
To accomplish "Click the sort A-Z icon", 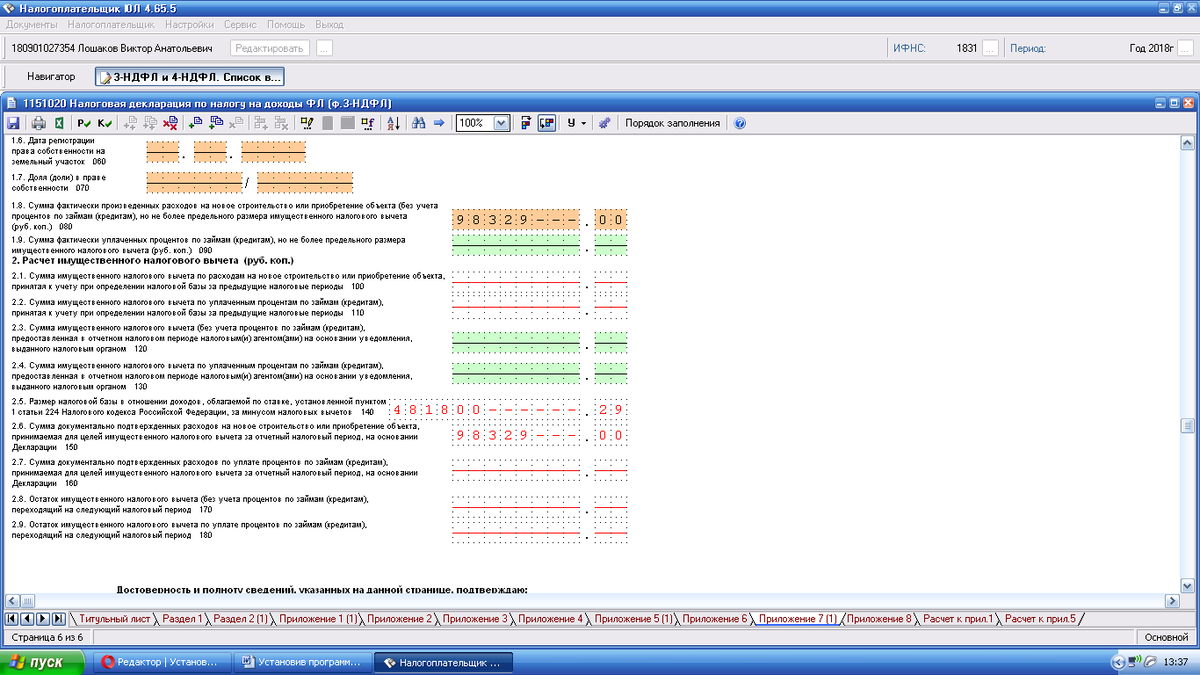I will coord(393,123).
